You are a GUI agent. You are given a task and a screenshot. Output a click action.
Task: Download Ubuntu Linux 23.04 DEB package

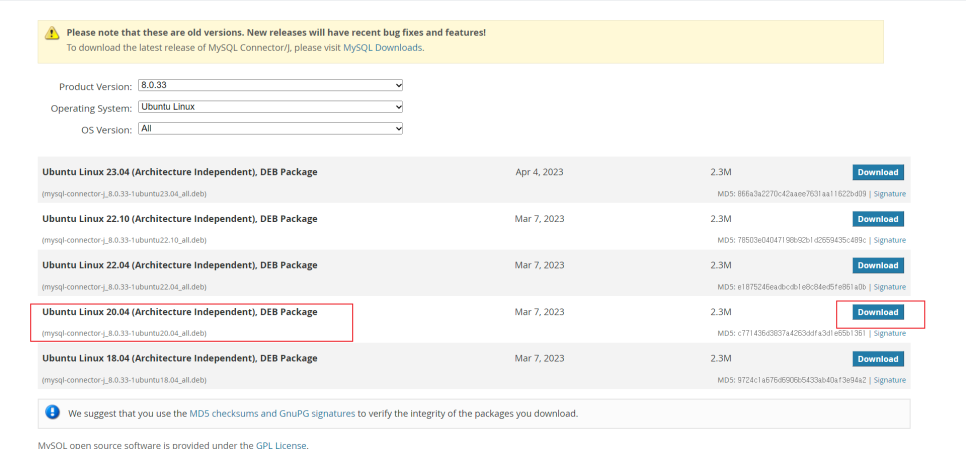pos(878,172)
